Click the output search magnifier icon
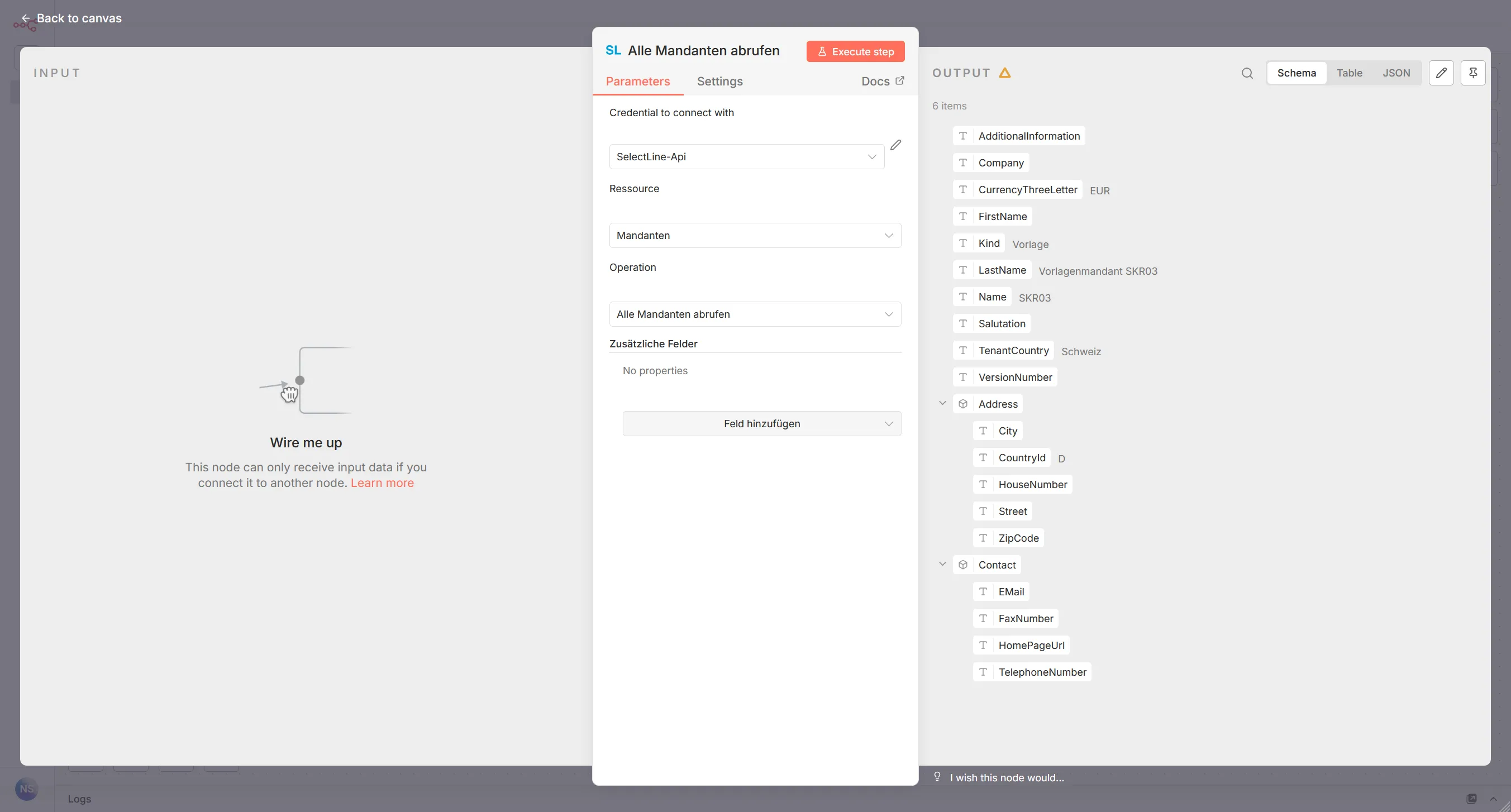Screen dimensions: 1511x812 1247,73
